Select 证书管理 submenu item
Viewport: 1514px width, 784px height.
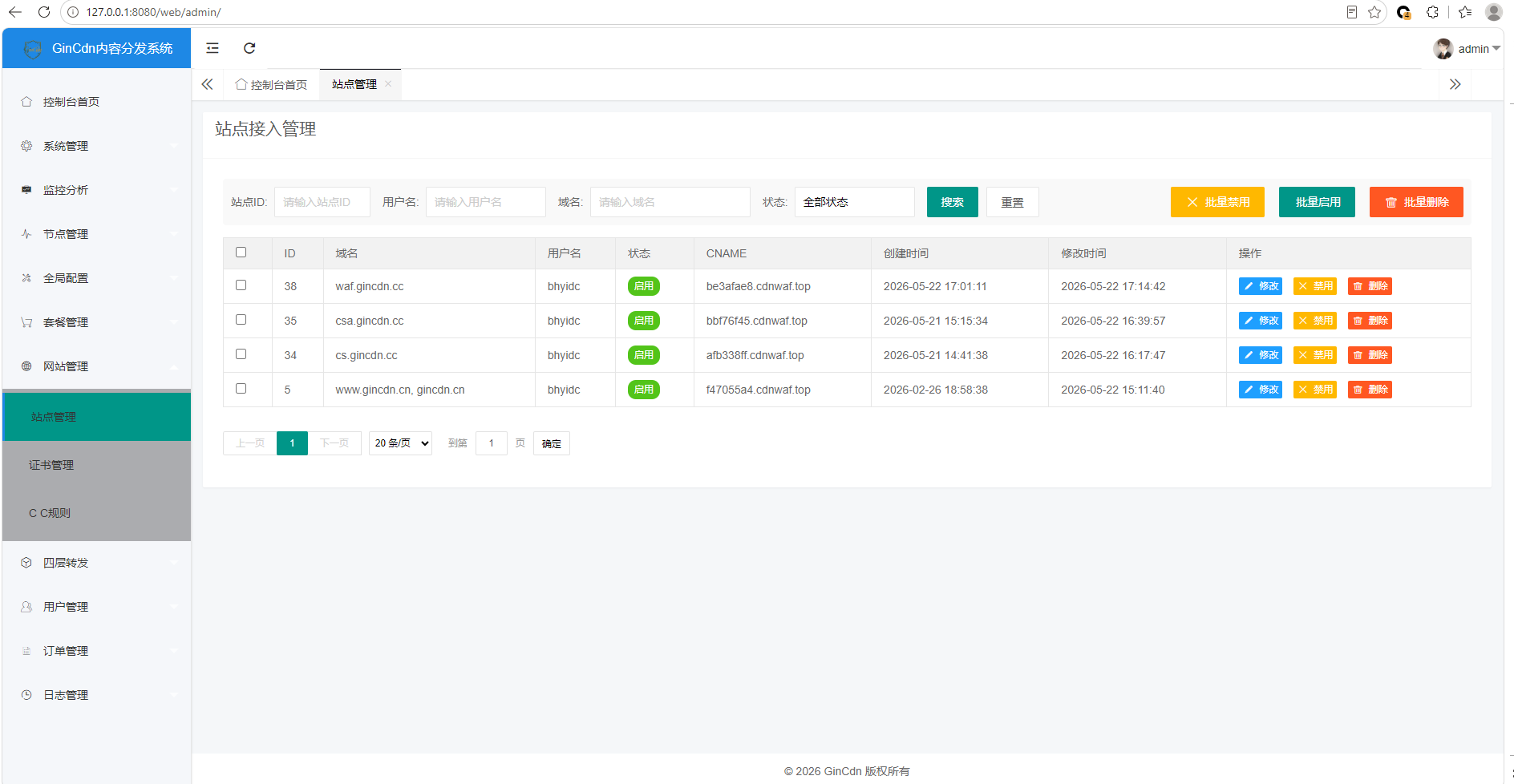coord(96,465)
